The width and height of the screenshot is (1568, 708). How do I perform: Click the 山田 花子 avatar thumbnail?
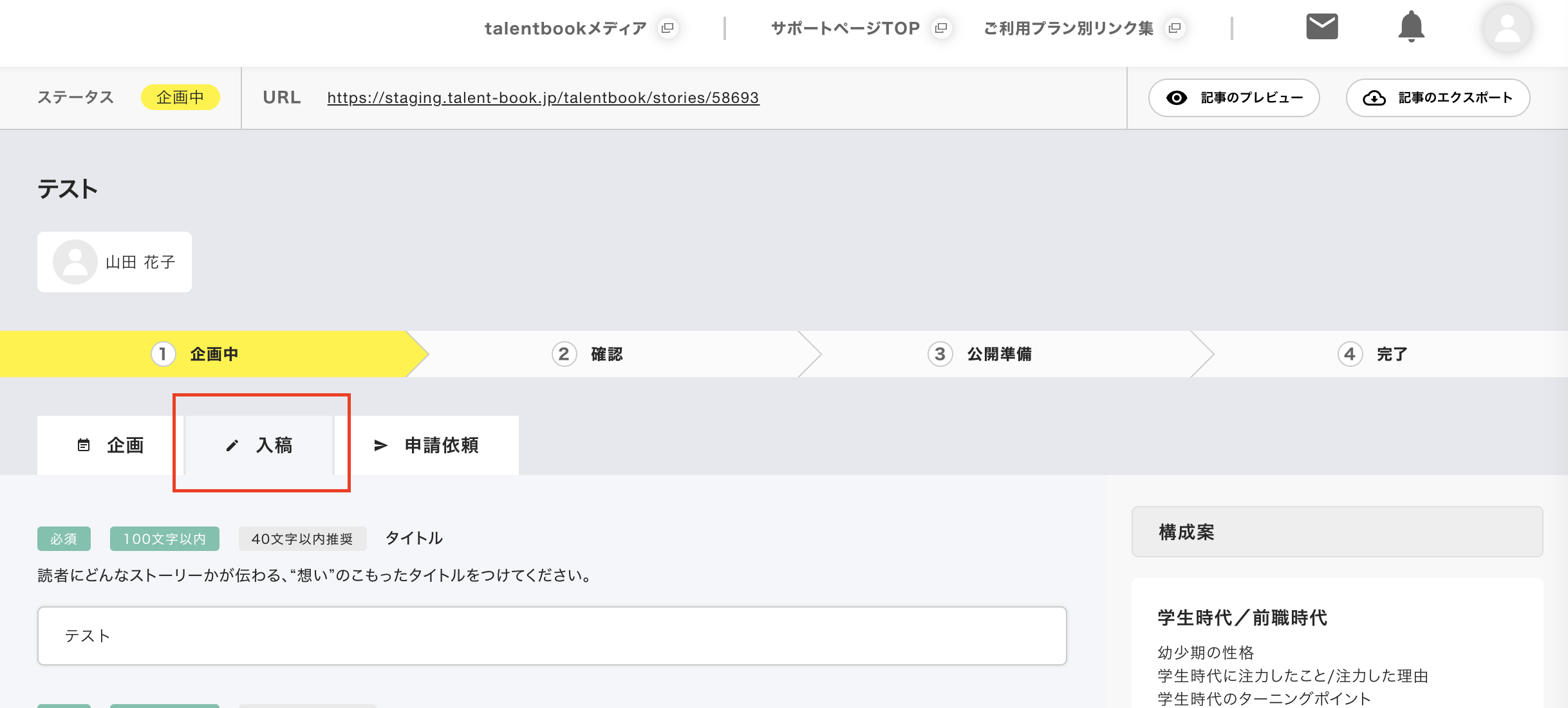75,262
